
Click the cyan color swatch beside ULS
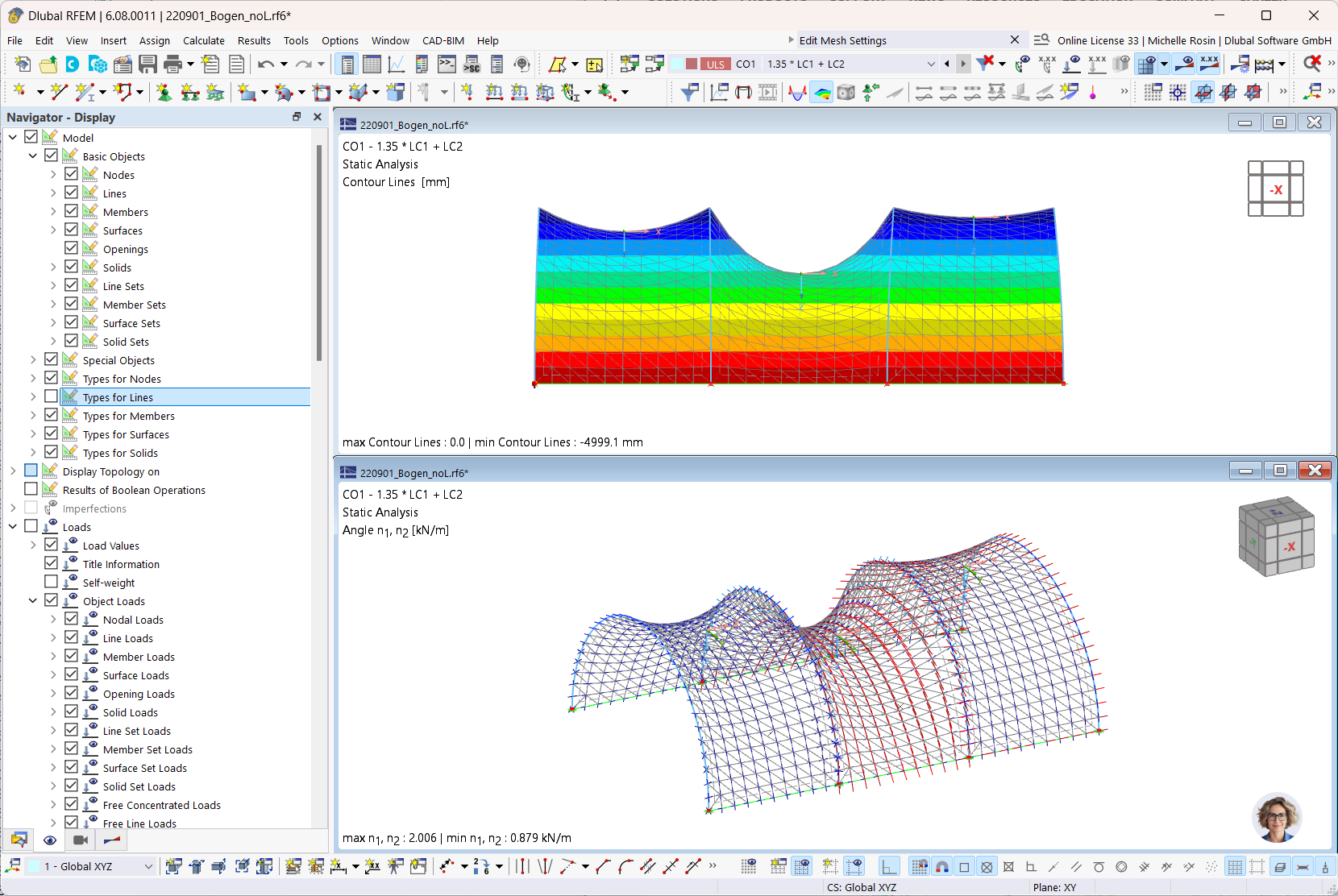[x=678, y=64]
